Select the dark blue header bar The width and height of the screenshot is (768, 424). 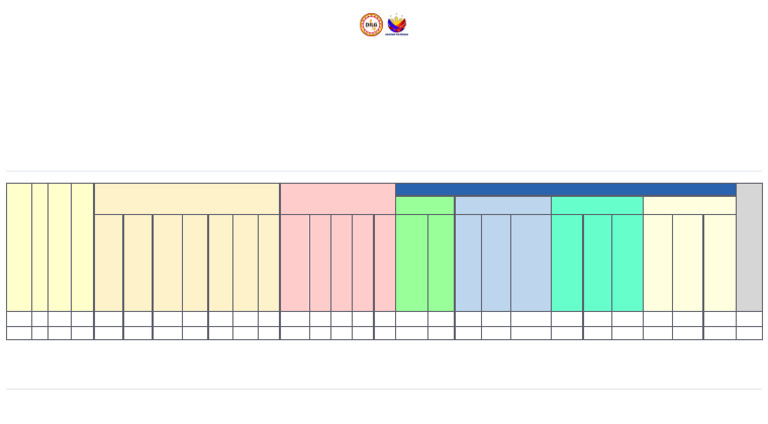pos(565,190)
